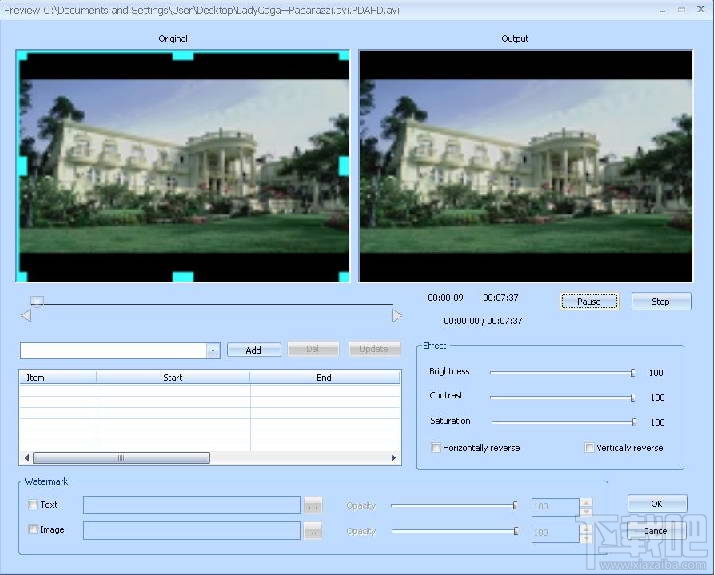The image size is (715, 575).
Task: Click the bottom-center crop handle on Original preview
Action: click(x=182, y=277)
